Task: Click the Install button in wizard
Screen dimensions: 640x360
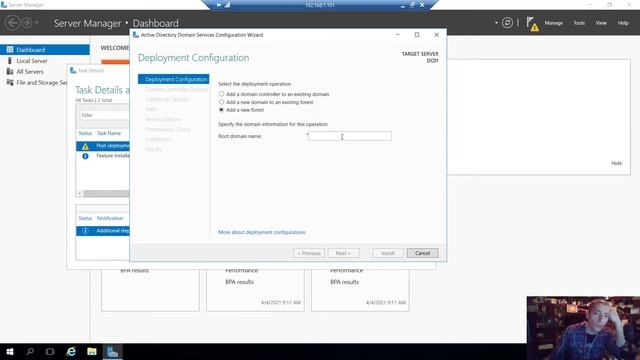Action: click(x=388, y=253)
